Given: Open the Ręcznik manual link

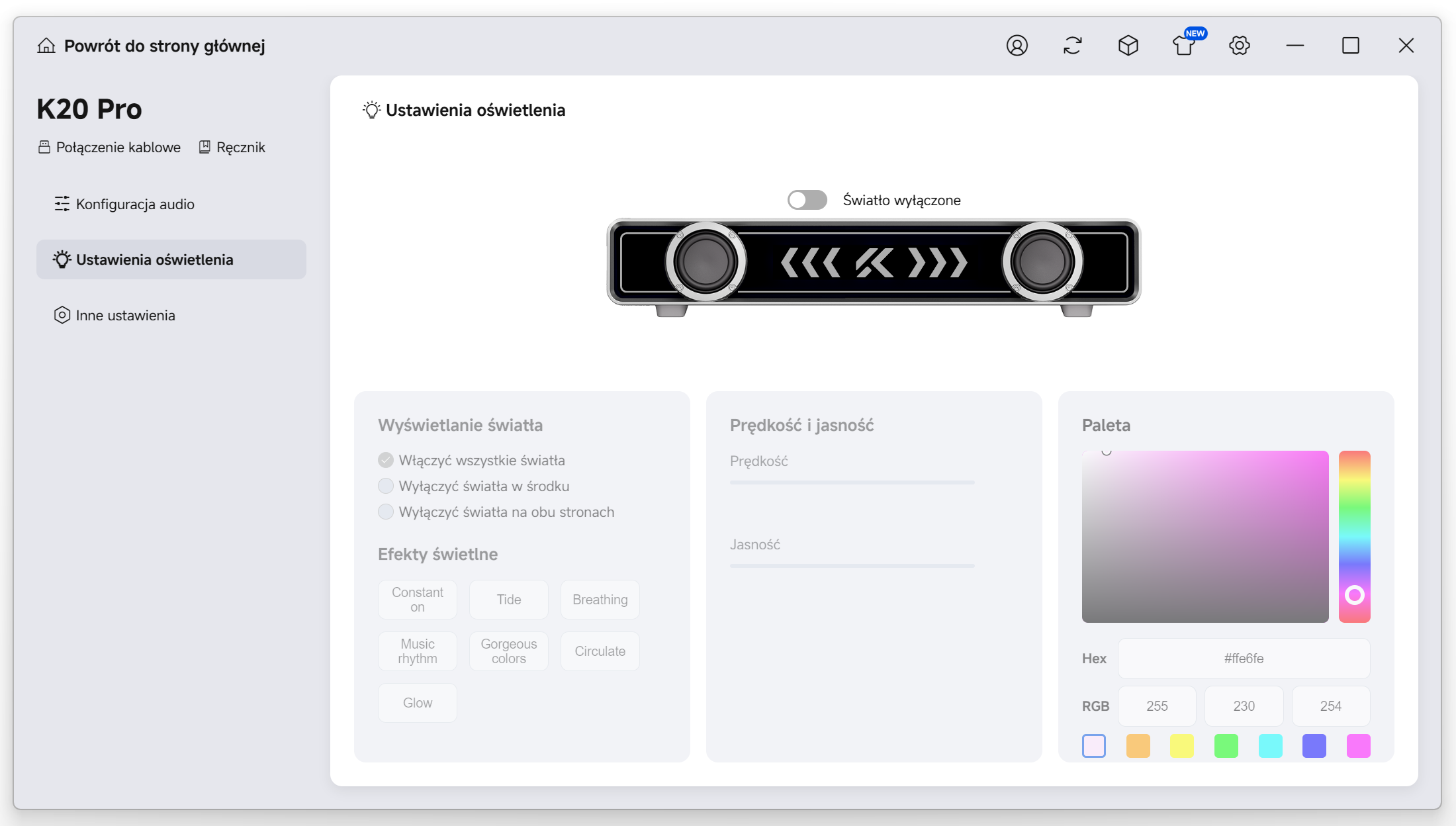Looking at the screenshot, I should coord(241,147).
